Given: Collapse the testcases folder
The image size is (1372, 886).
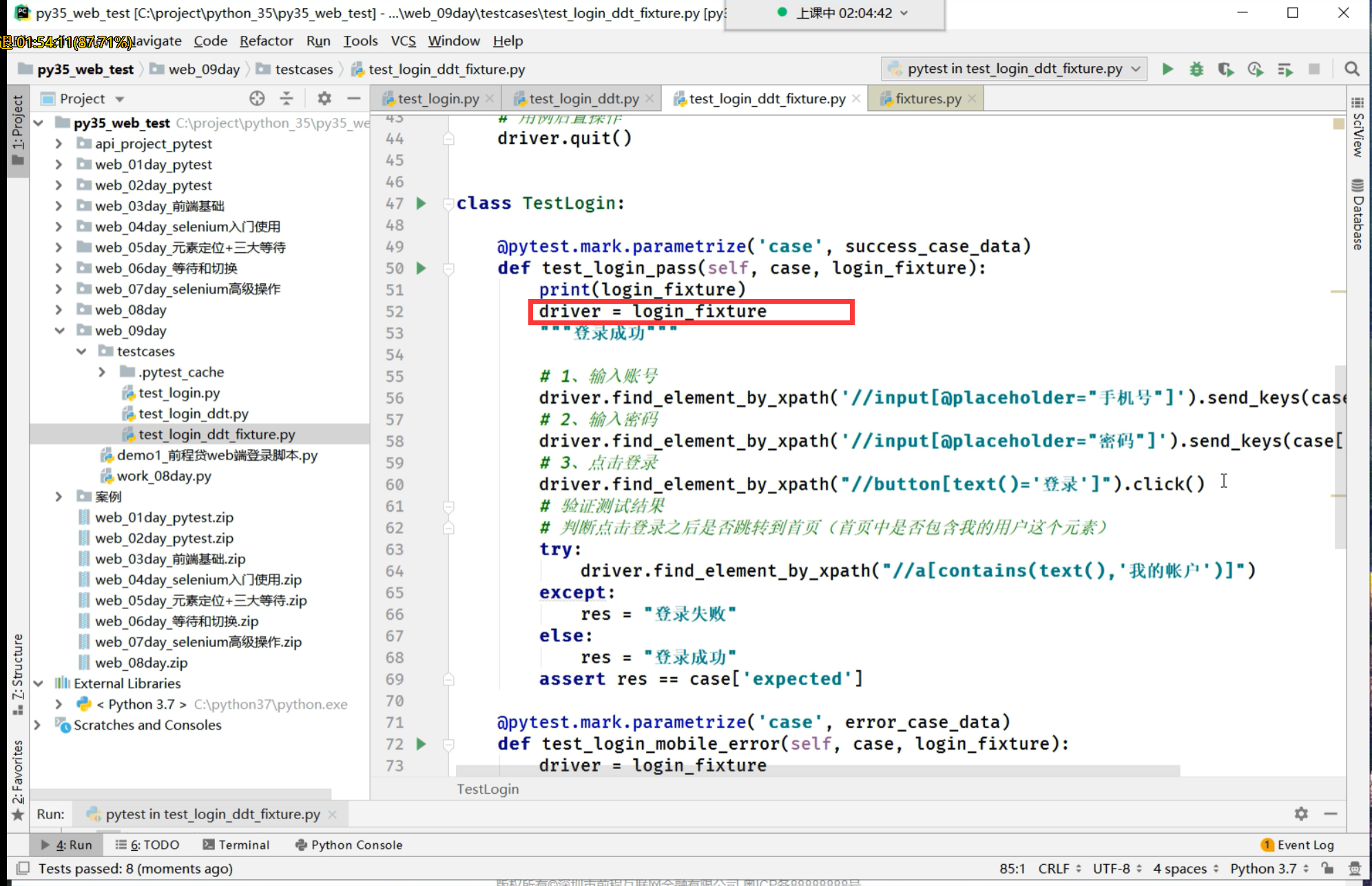Looking at the screenshot, I should coord(81,351).
